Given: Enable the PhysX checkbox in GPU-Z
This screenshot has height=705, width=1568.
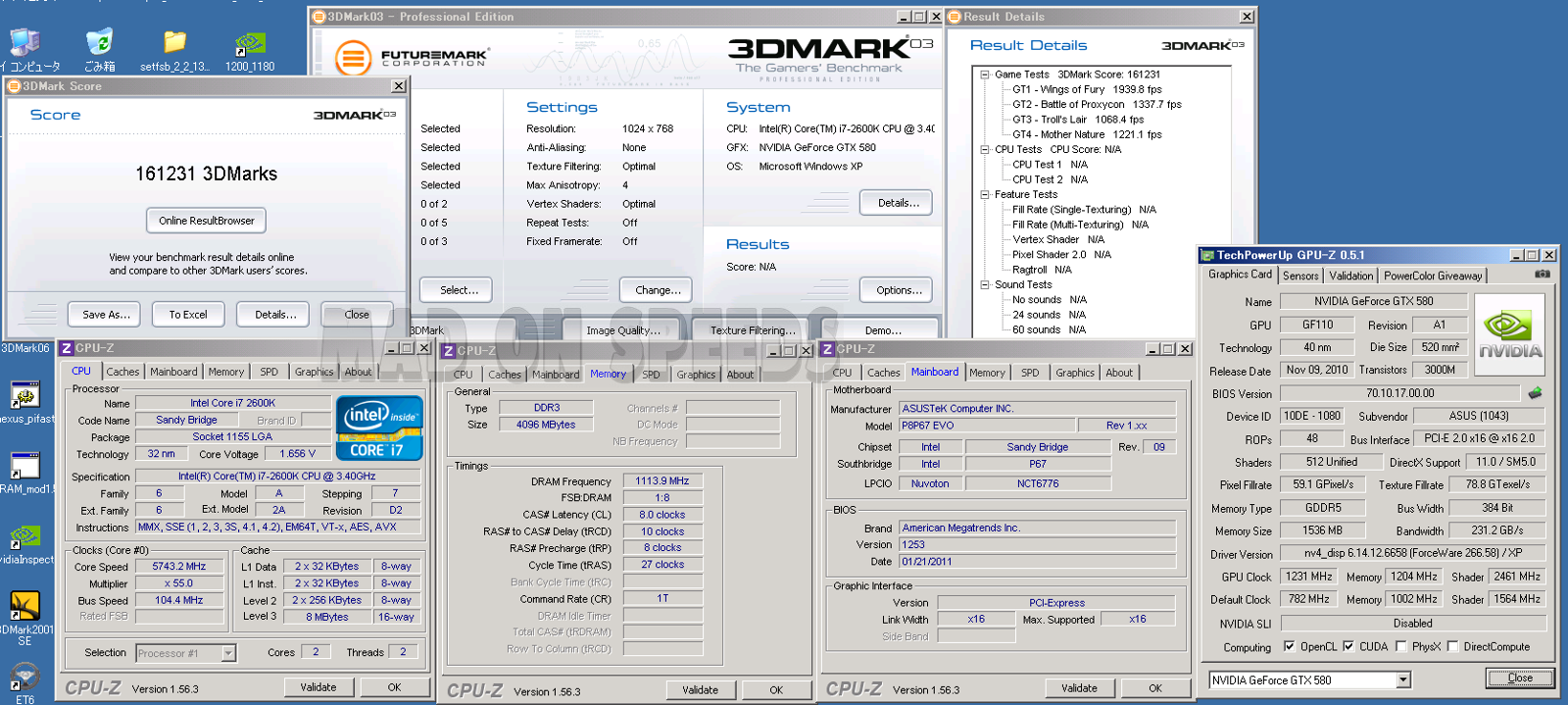Looking at the screenshot, I should [1401, 646].
